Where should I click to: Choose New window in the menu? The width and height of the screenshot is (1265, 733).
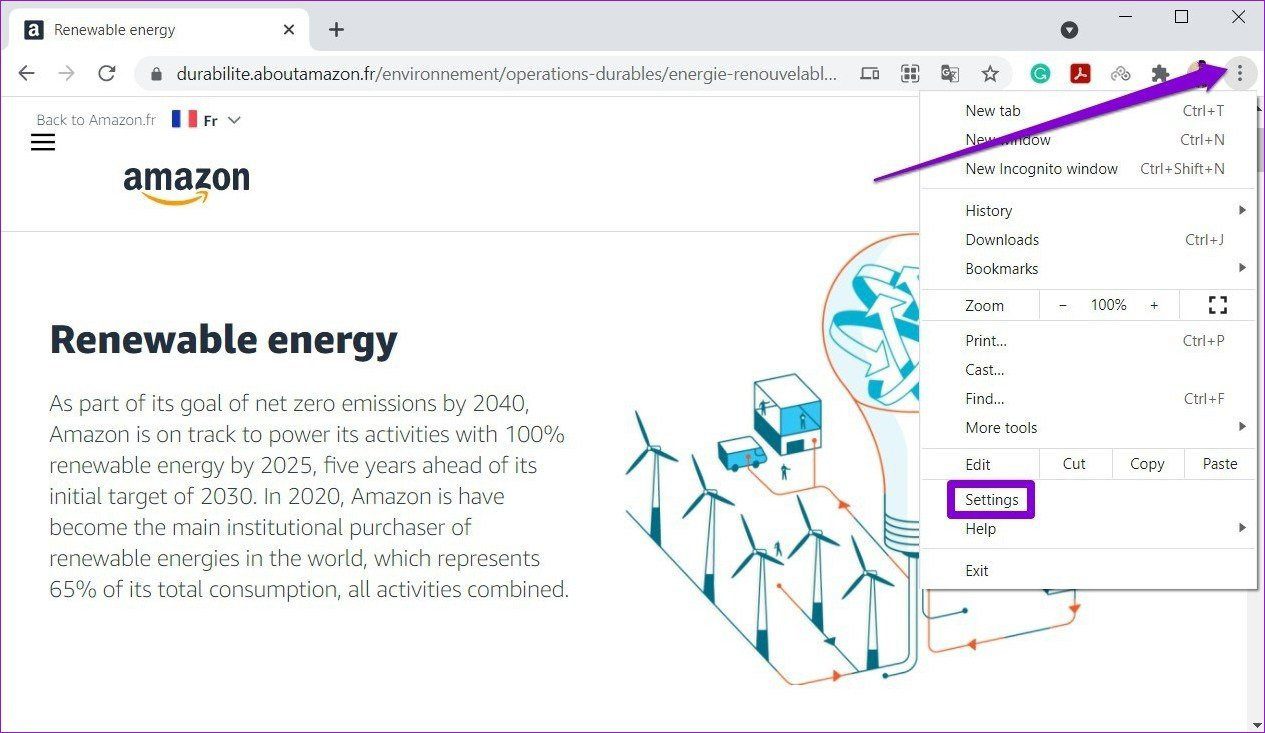coord(1088,140)
